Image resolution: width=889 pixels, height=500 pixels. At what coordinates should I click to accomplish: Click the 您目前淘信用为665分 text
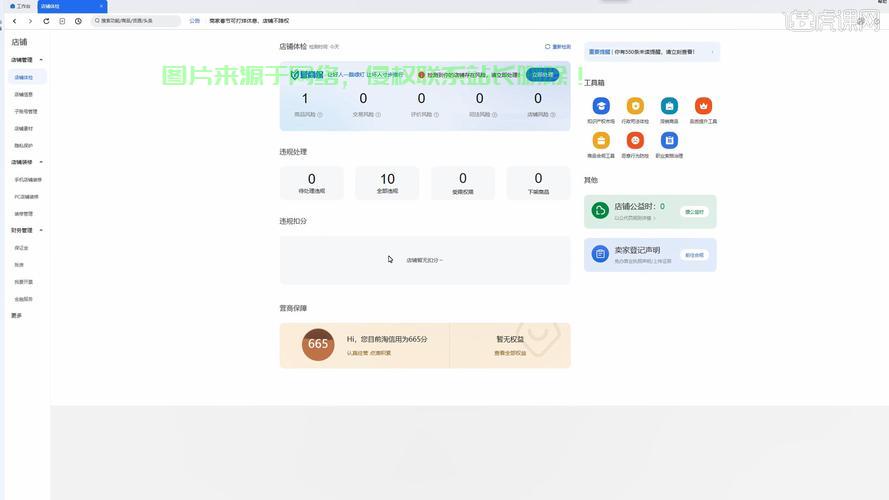click(387, 339)
